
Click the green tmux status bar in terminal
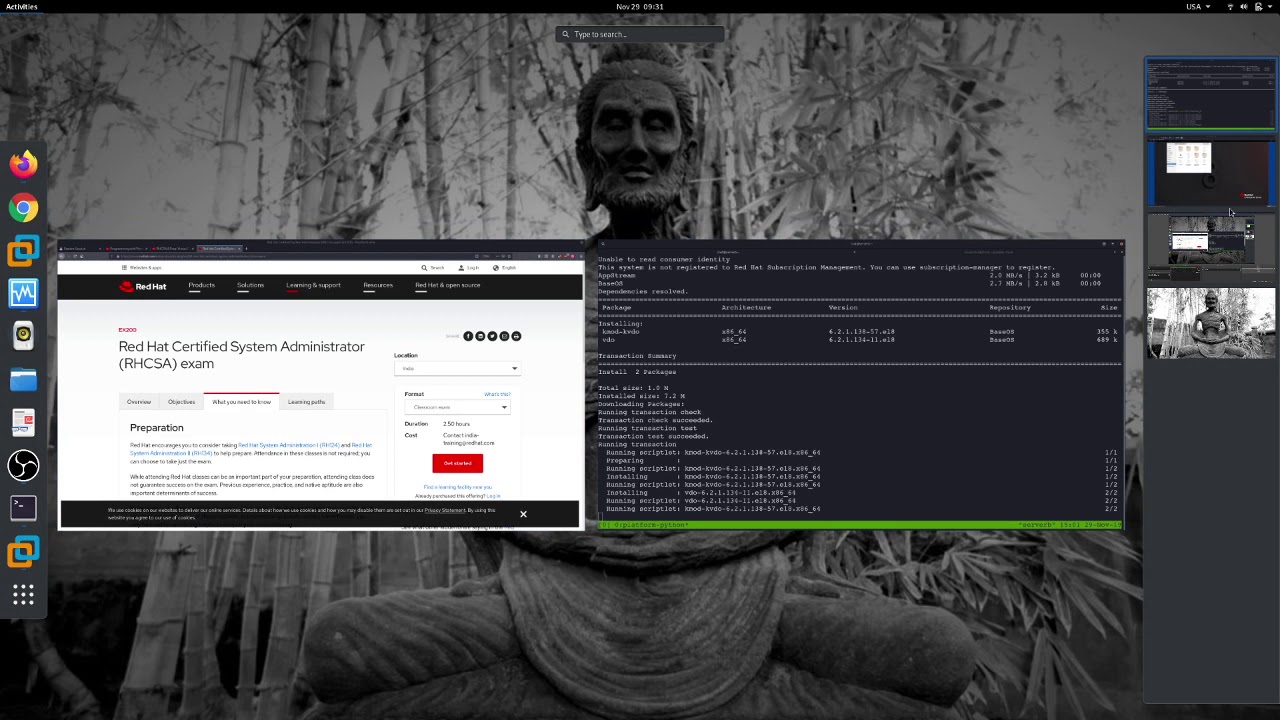[860, 525]
